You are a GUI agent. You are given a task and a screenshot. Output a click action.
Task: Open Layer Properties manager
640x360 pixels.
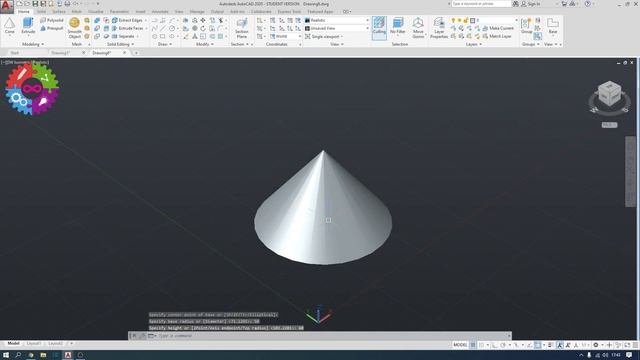(x=439, y=28)
